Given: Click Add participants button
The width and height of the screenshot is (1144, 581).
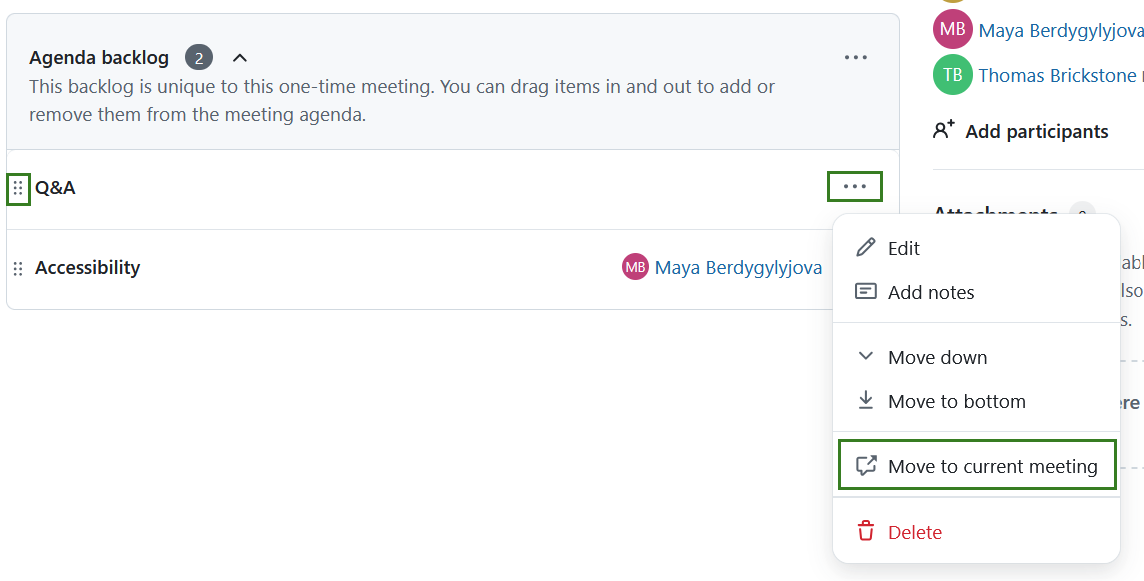Looking at the screenshot, I should (1036, 131).
